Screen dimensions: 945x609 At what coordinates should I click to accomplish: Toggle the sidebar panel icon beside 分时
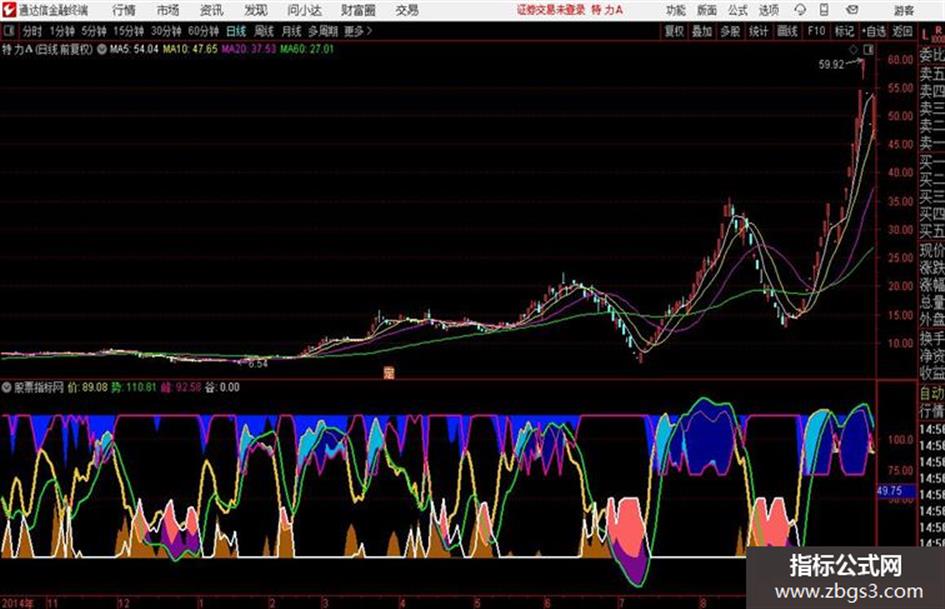point(9,31)
